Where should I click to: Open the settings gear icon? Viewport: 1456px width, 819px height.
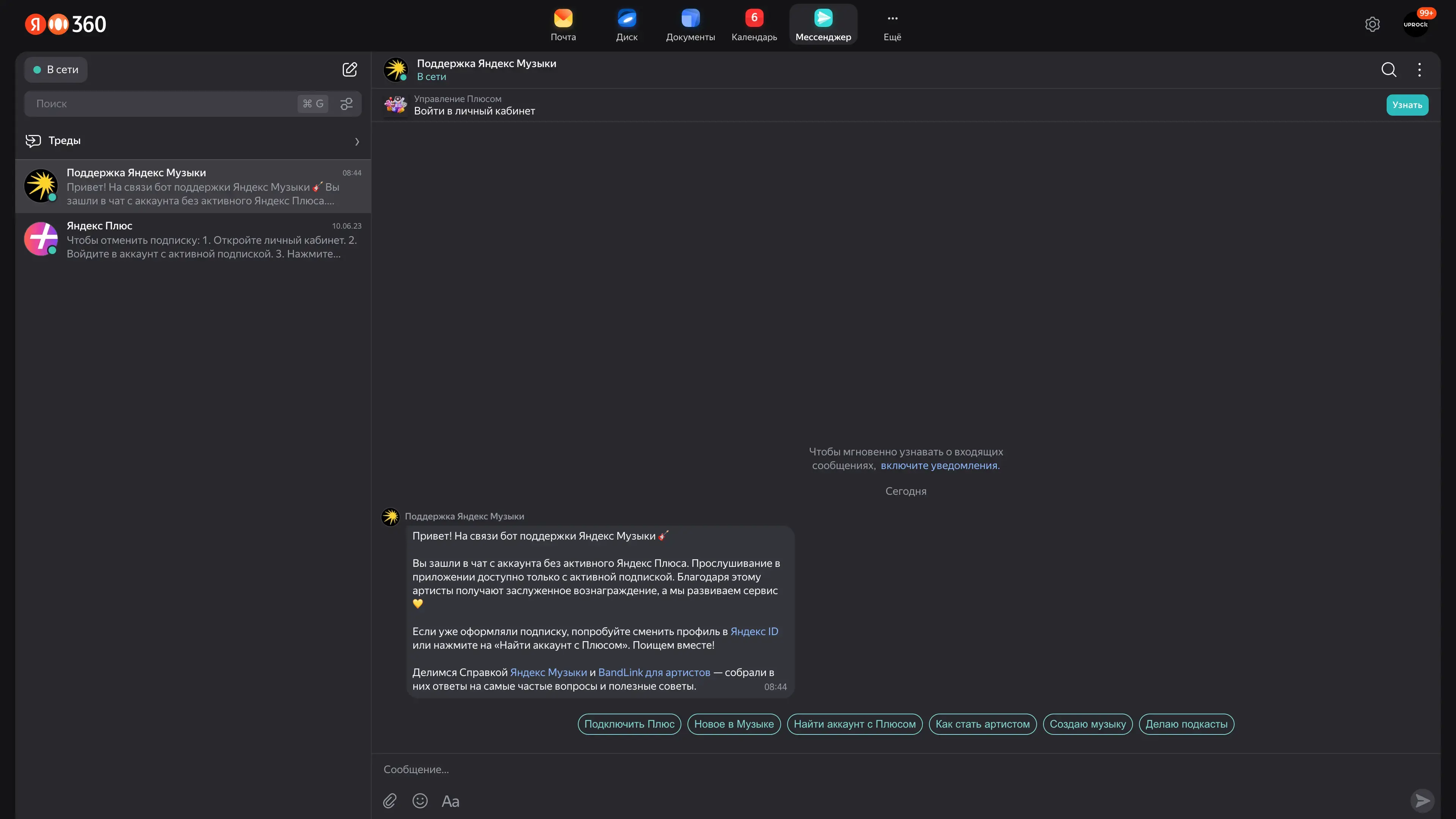(x=1372, y=24)
